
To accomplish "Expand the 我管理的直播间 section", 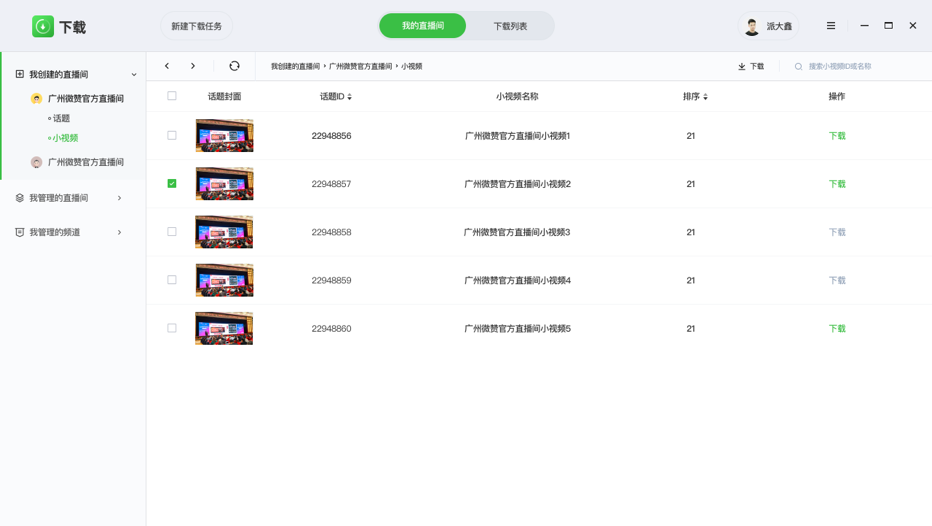I will pos(119,198).
